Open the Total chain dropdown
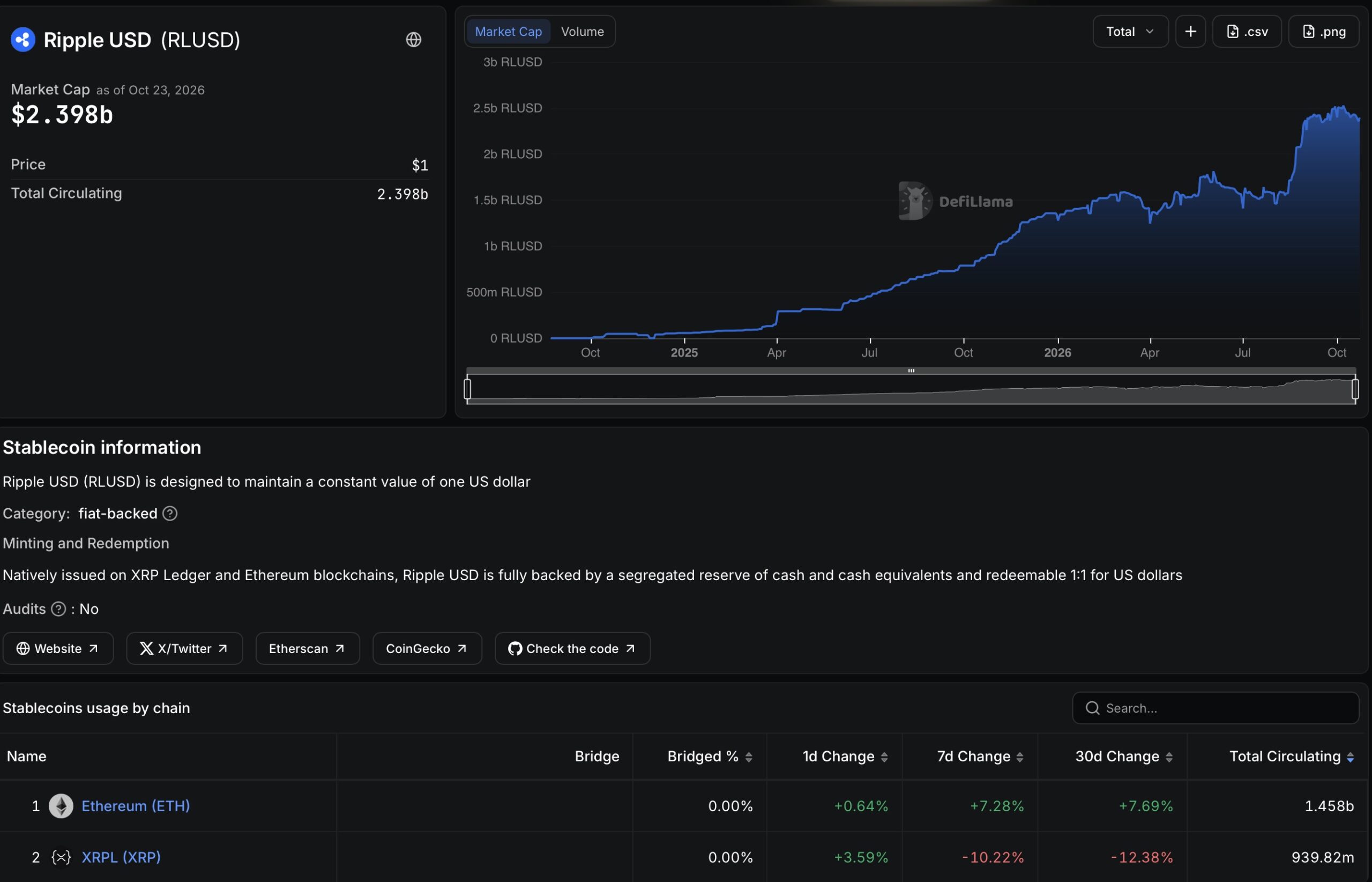Screen dimensions: 1372x882 pyautogui.click(x=1130, y=32)
